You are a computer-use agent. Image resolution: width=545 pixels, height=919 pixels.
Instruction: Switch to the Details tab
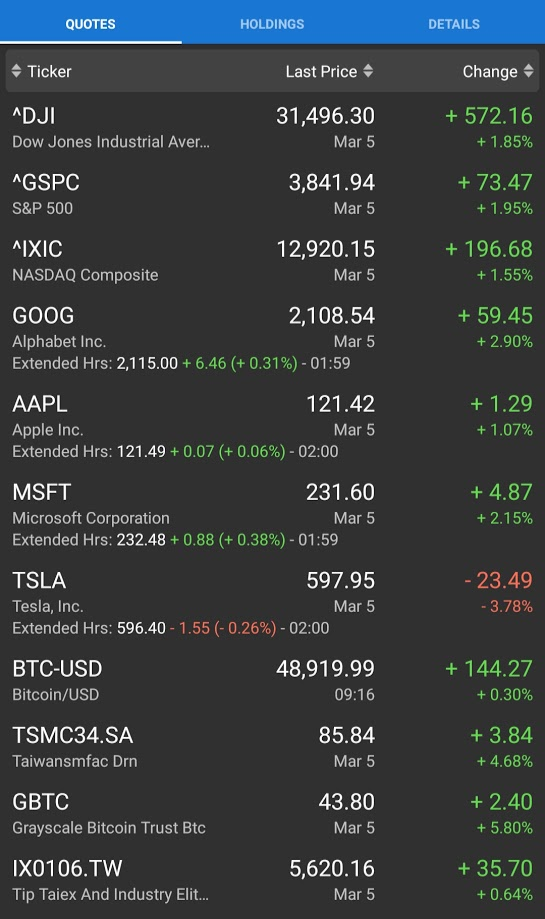(454, 24)
